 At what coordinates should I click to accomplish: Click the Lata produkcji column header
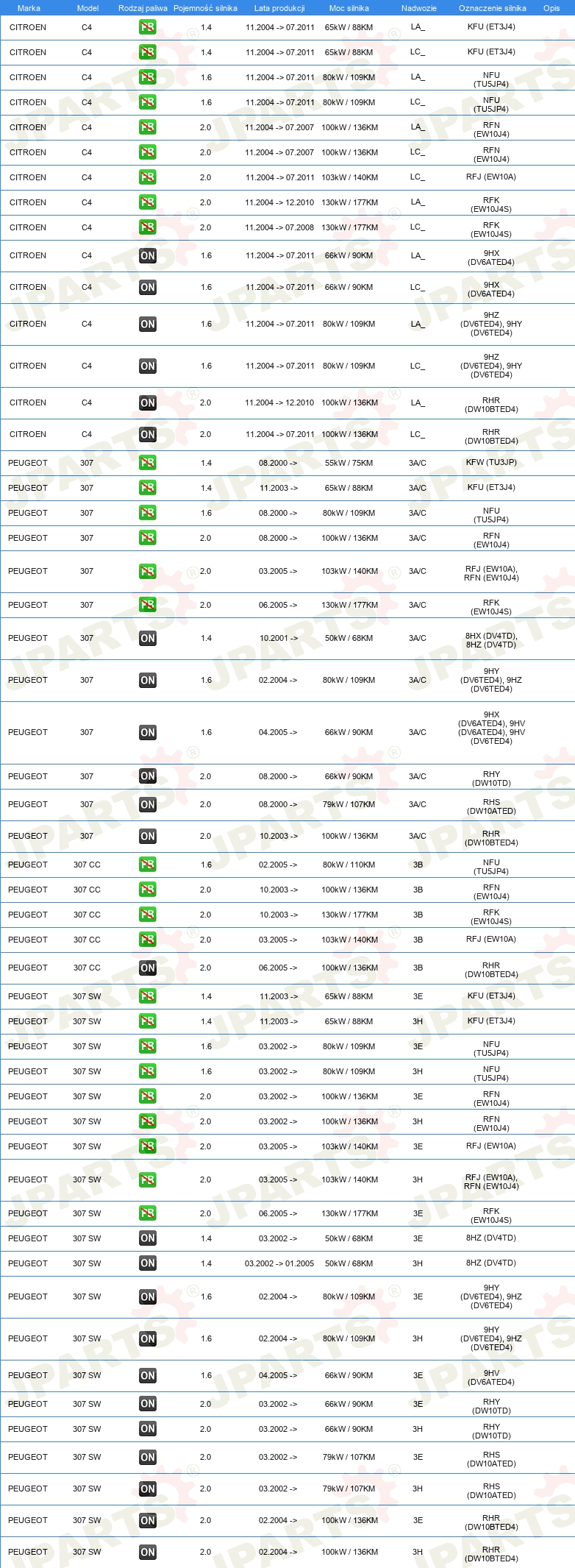pos(279,8)
